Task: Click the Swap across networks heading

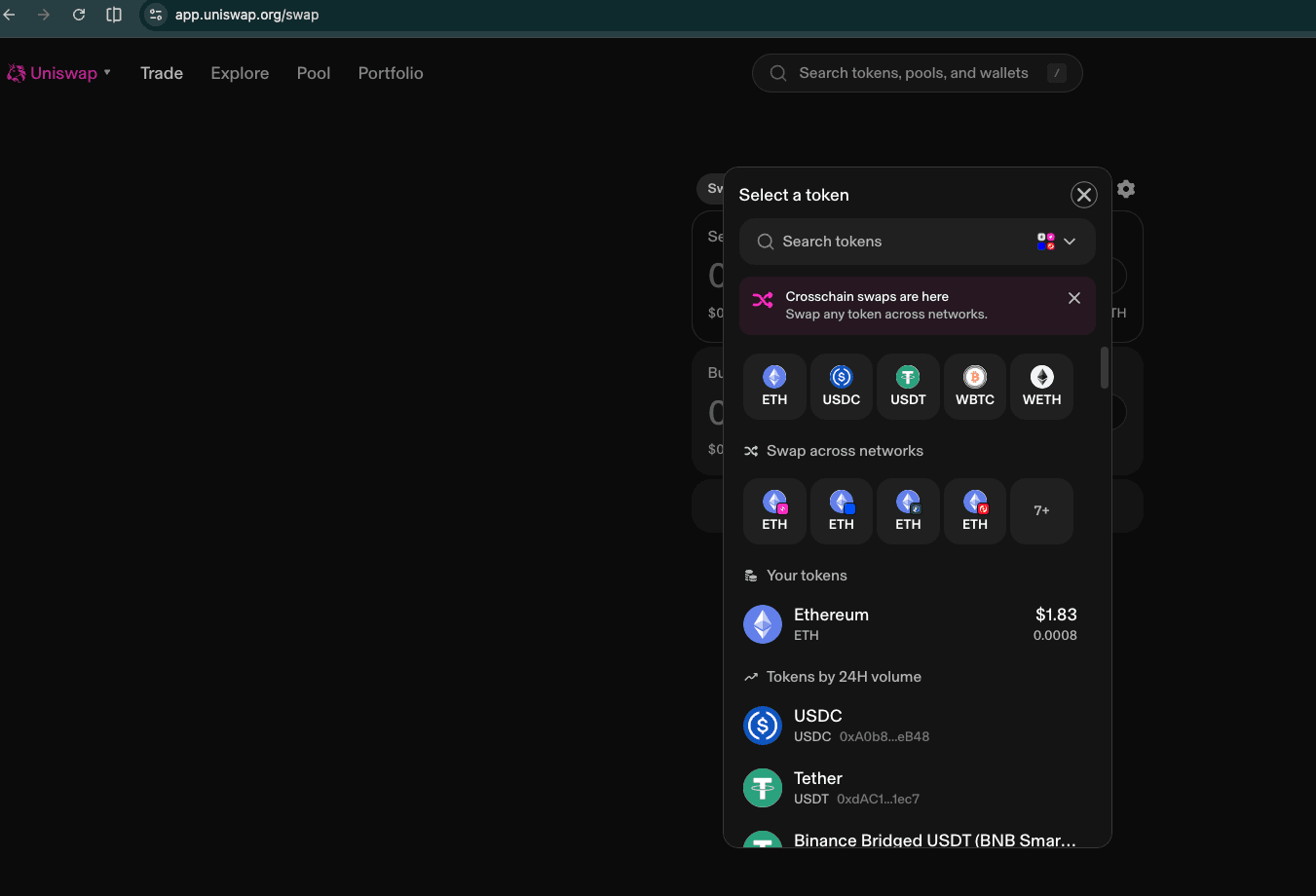Action: pyautogui.click(x=845, y=451)
